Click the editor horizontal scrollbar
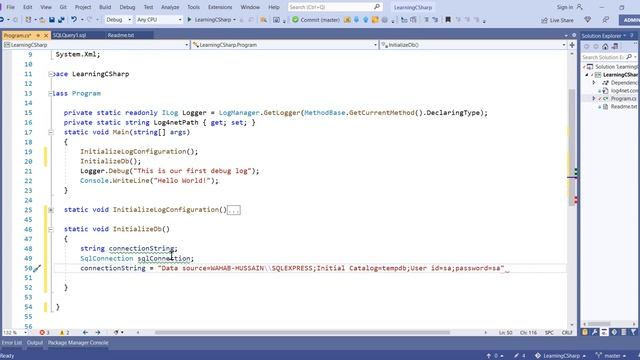Image resolution: width=640 pixels, height=360 pixels. pyautogui.click(x=302, y=333)
